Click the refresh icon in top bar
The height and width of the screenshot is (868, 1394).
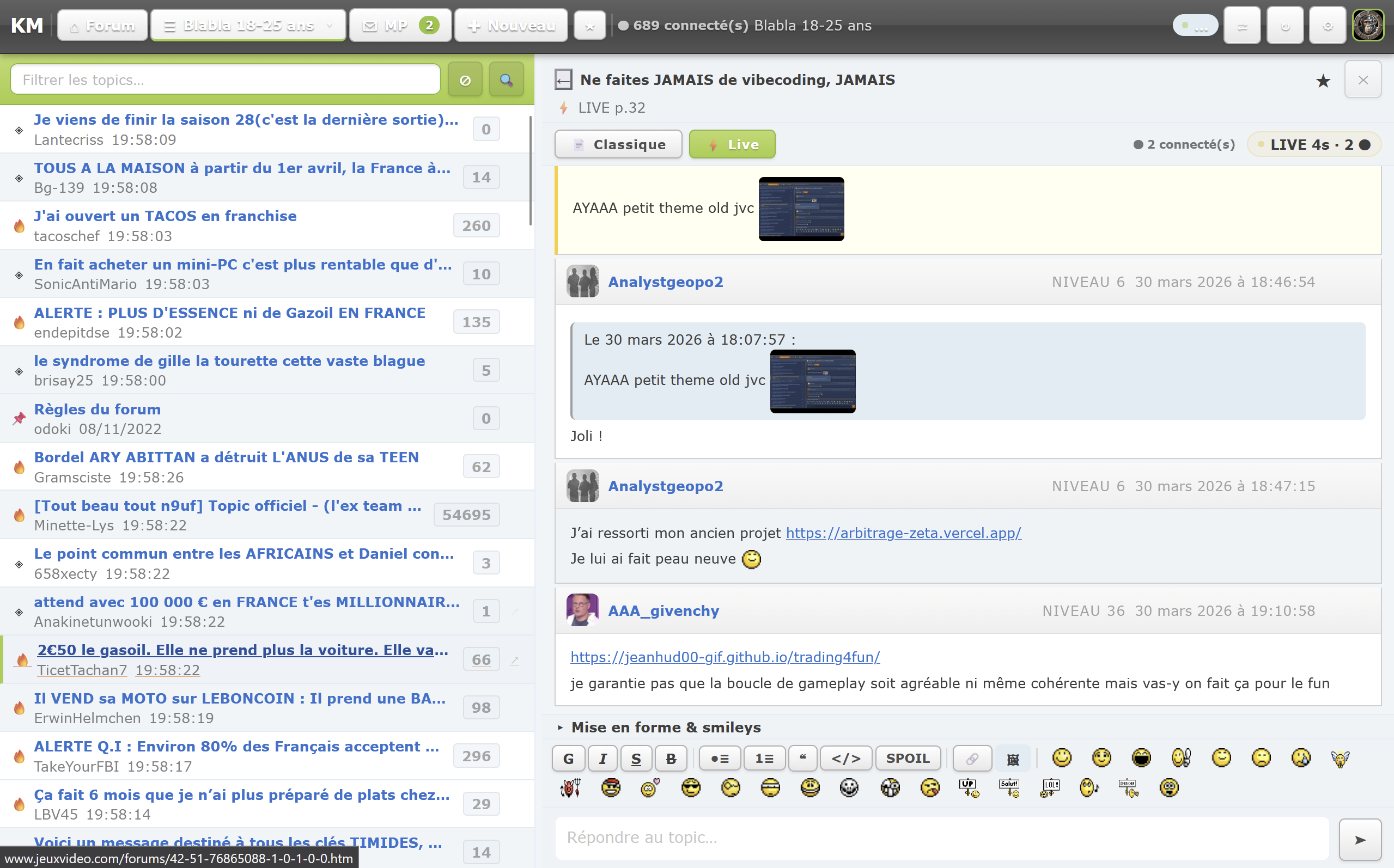click(x=1285, y=26)
